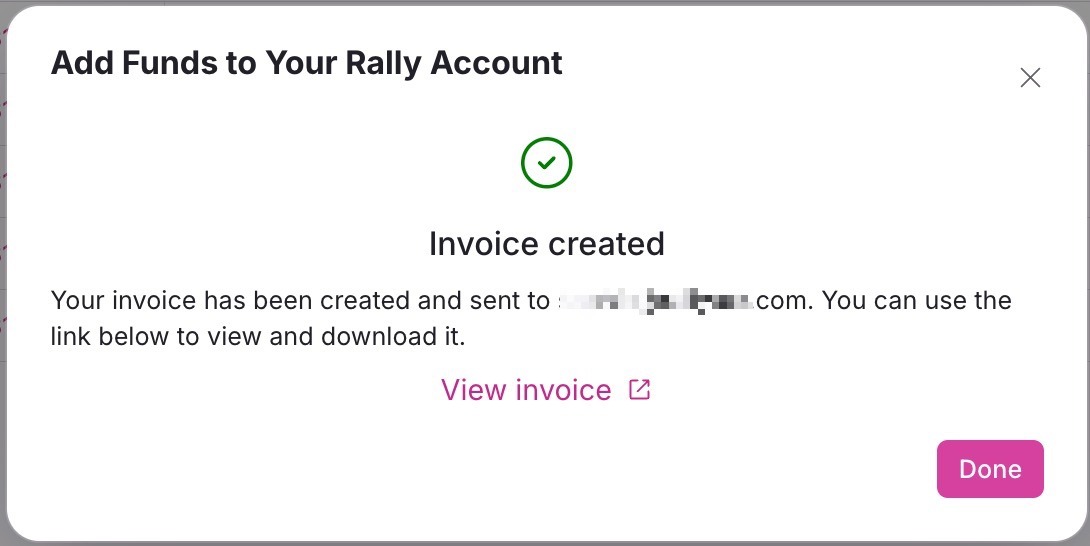Click the Add Funds to Your Rally Account title
The image size is (1090, 546).
pos(306,63)
